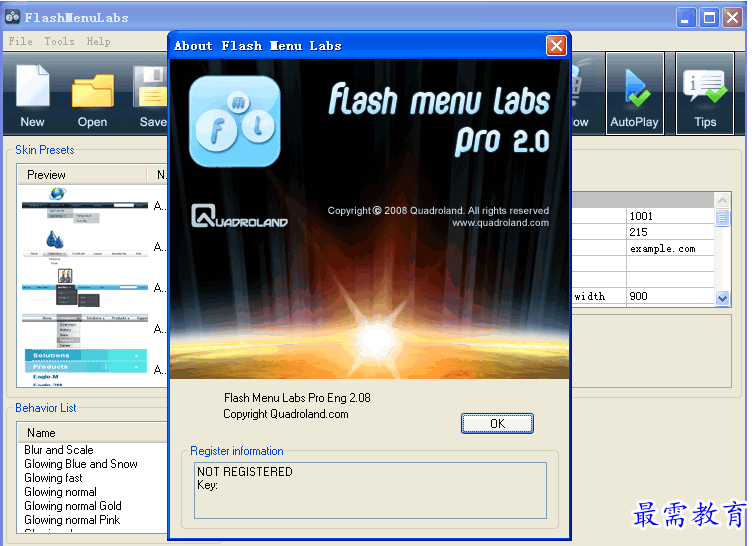The image size is (755, 546).
Task: Click the properties list scroll up arrow
Action: [x=722, y=200]
